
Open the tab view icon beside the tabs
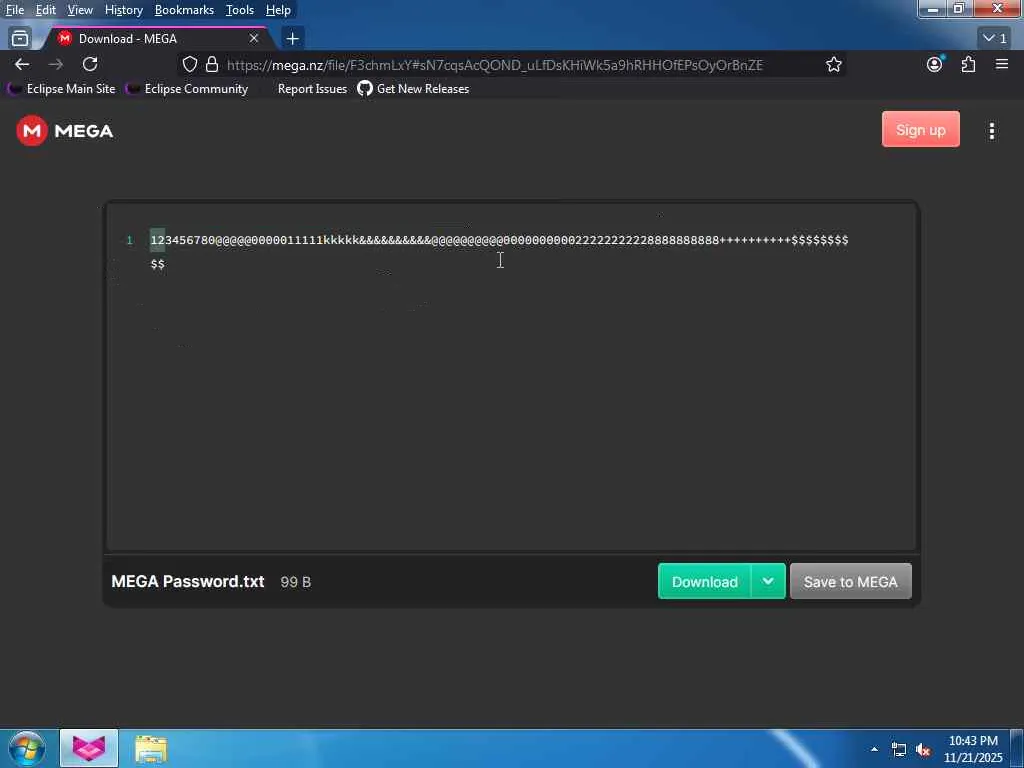(20, 39)
